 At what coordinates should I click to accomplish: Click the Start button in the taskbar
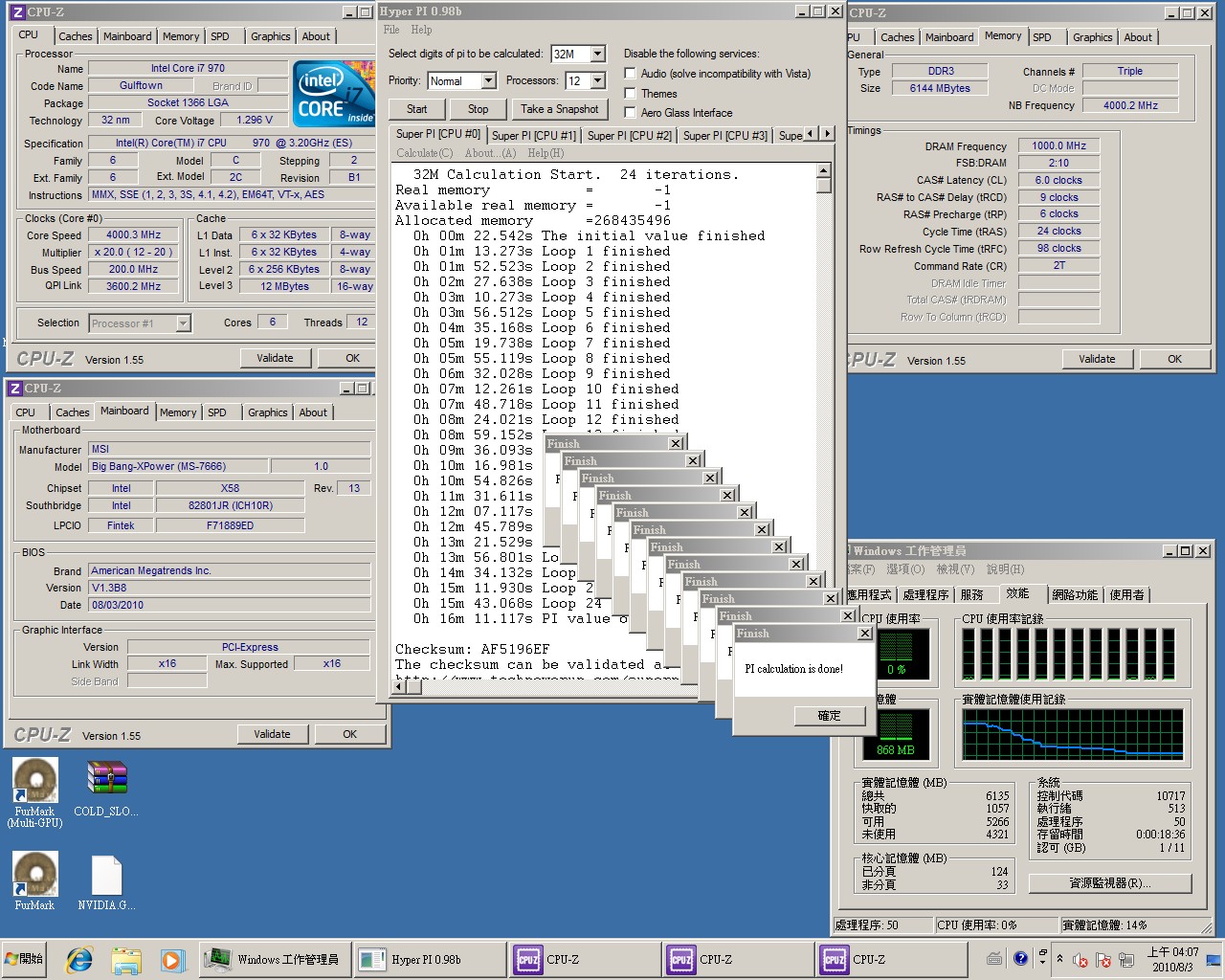[x=25, y=959]
